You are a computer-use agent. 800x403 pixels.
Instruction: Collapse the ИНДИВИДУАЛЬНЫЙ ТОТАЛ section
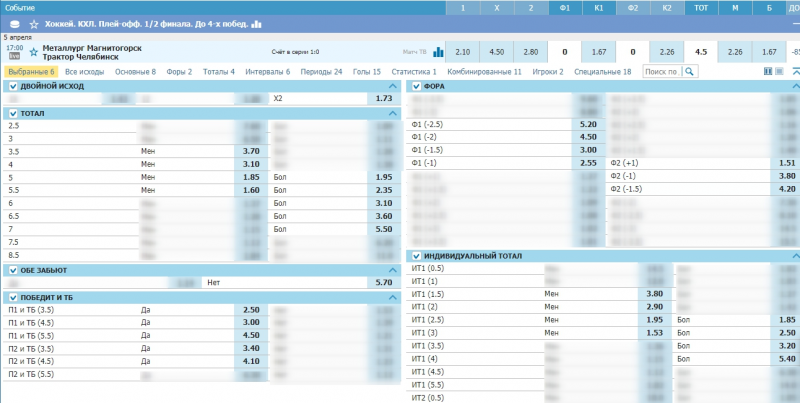(x=793, y=256)
